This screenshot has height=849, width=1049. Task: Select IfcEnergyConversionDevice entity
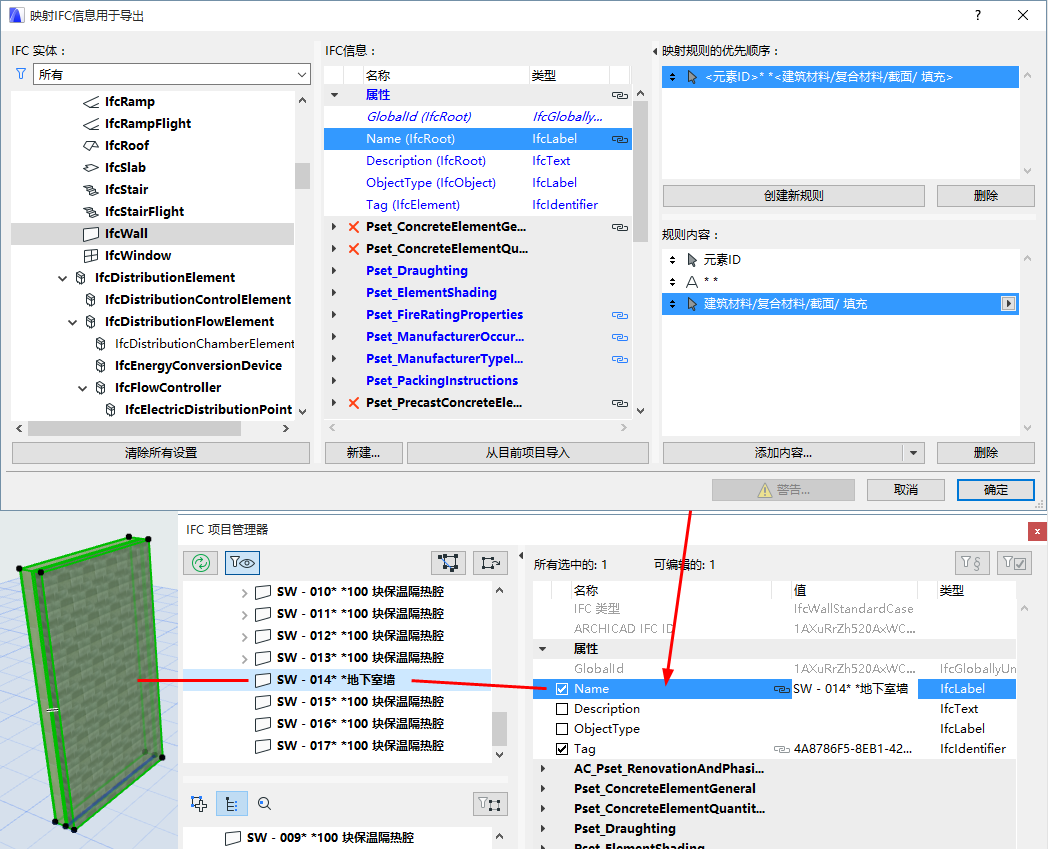click(x=198, y=366)
